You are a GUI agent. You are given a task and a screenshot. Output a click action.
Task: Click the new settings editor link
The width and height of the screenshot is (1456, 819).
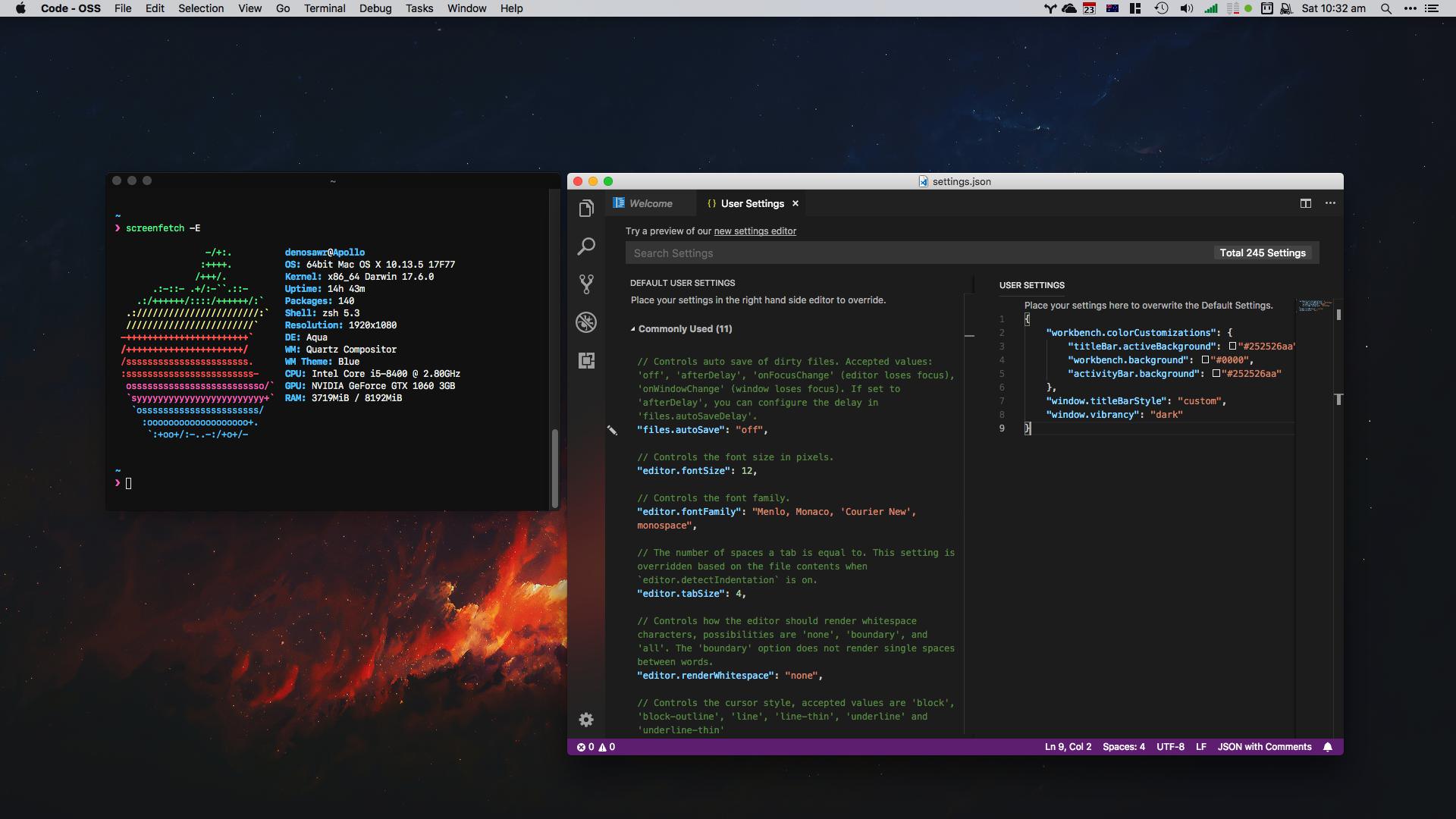[755, 231]
